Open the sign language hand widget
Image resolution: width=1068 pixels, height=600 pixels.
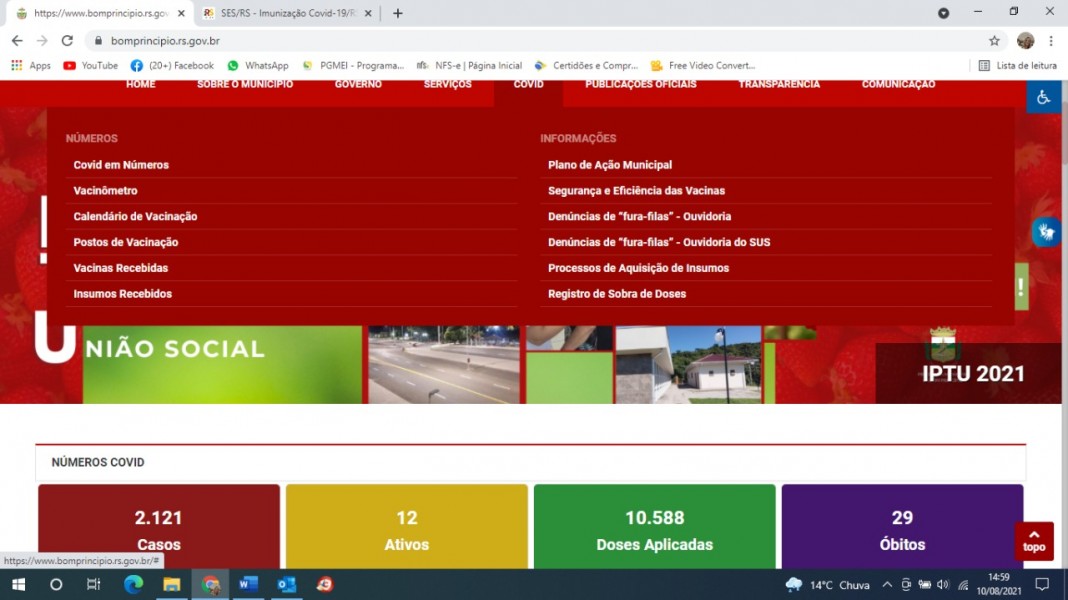(x=1046, y=231)
